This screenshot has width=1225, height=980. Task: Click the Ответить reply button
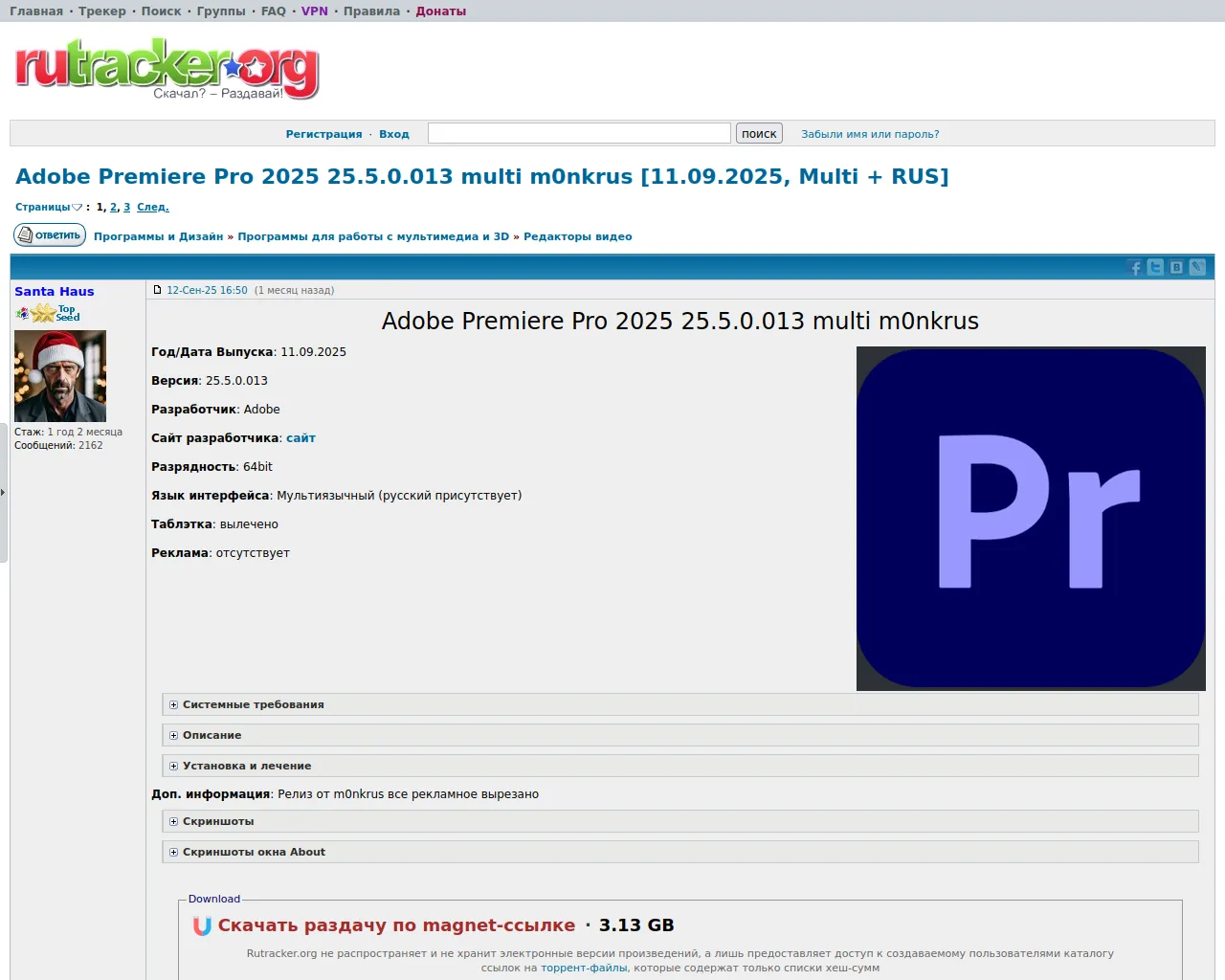coord(50,234)
